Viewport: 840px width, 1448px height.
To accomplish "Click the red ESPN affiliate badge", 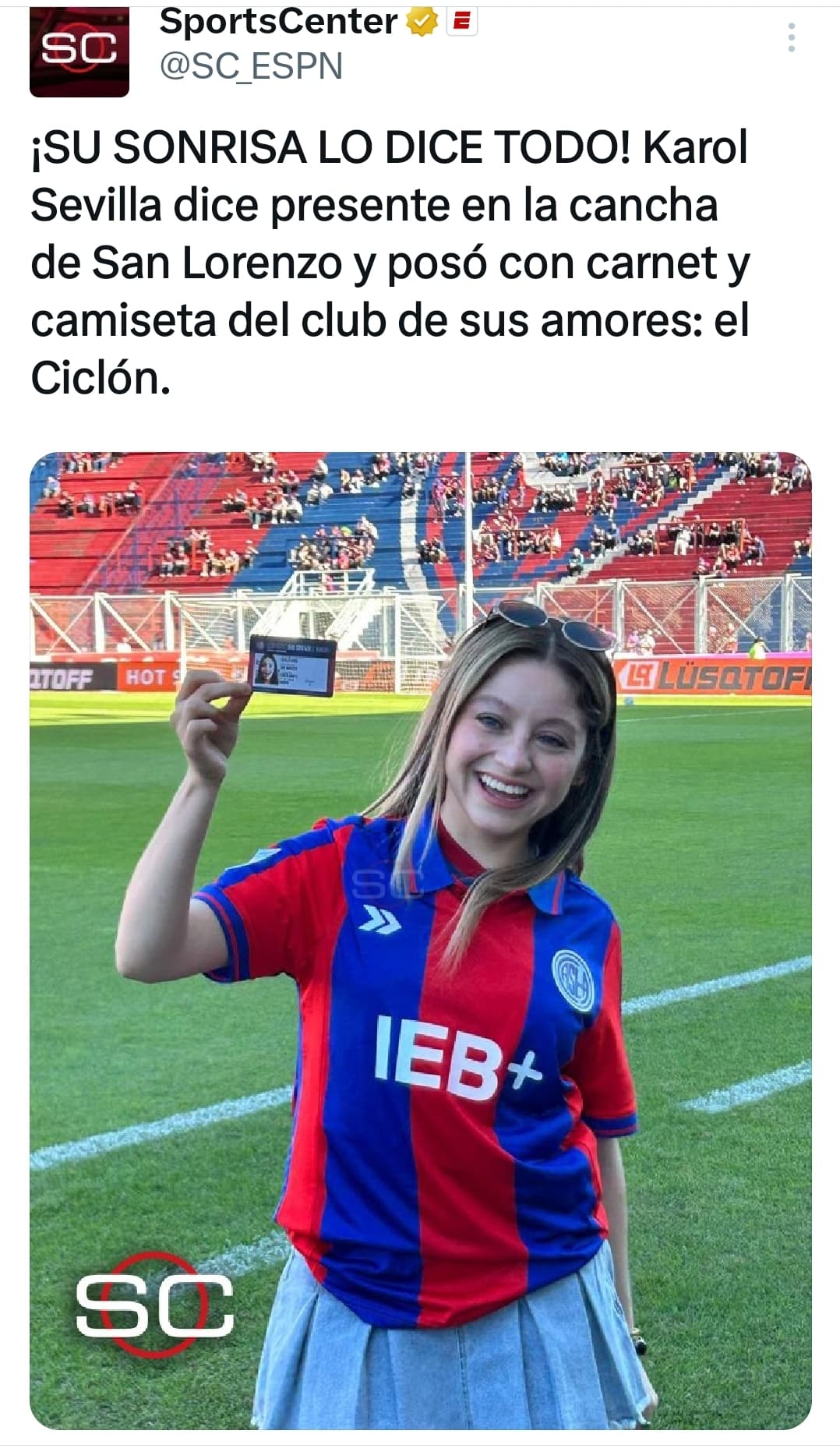I will tap(461, 22).
